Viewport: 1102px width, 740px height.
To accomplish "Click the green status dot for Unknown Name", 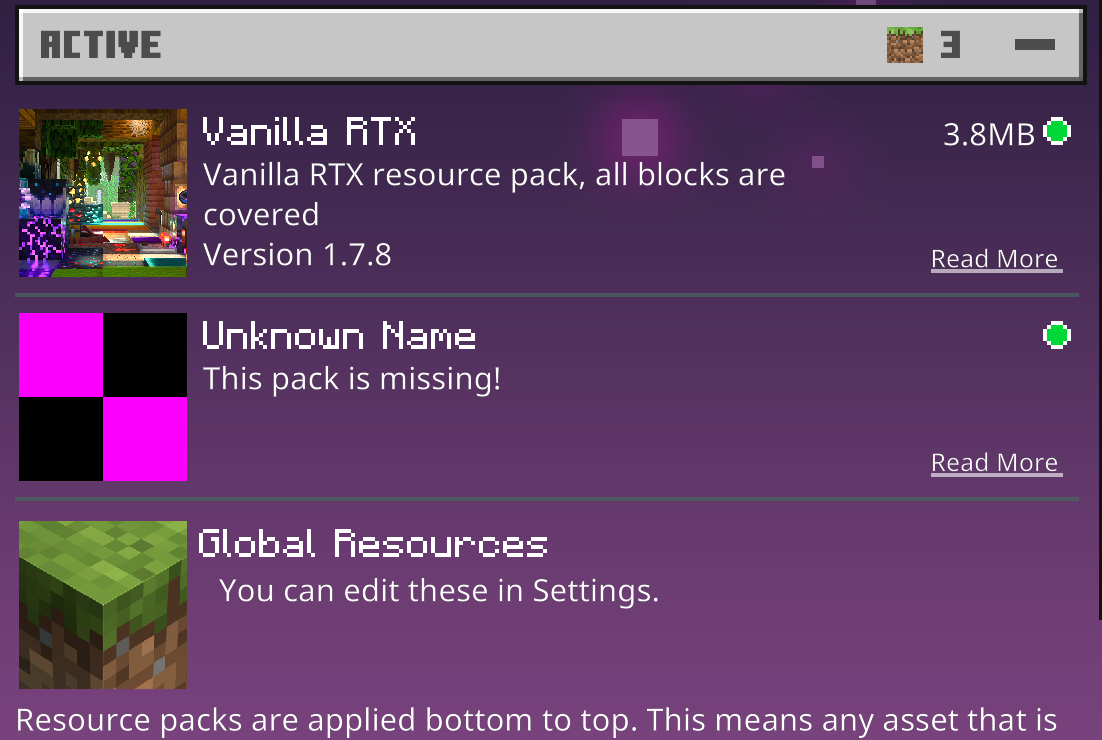I will click(1057, 335).
